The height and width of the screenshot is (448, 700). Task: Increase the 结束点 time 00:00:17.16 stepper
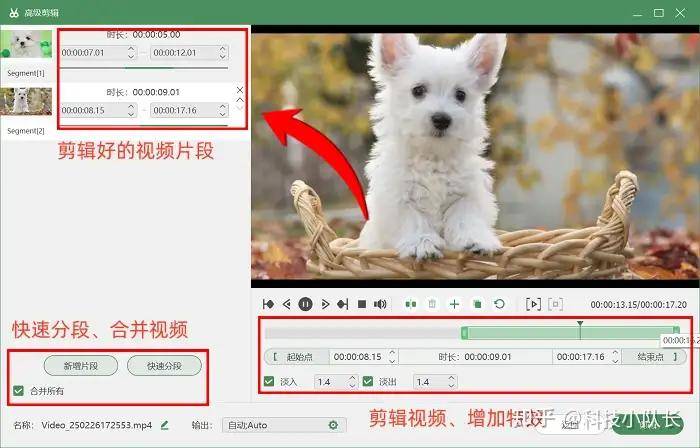click(x=615, y=353)
